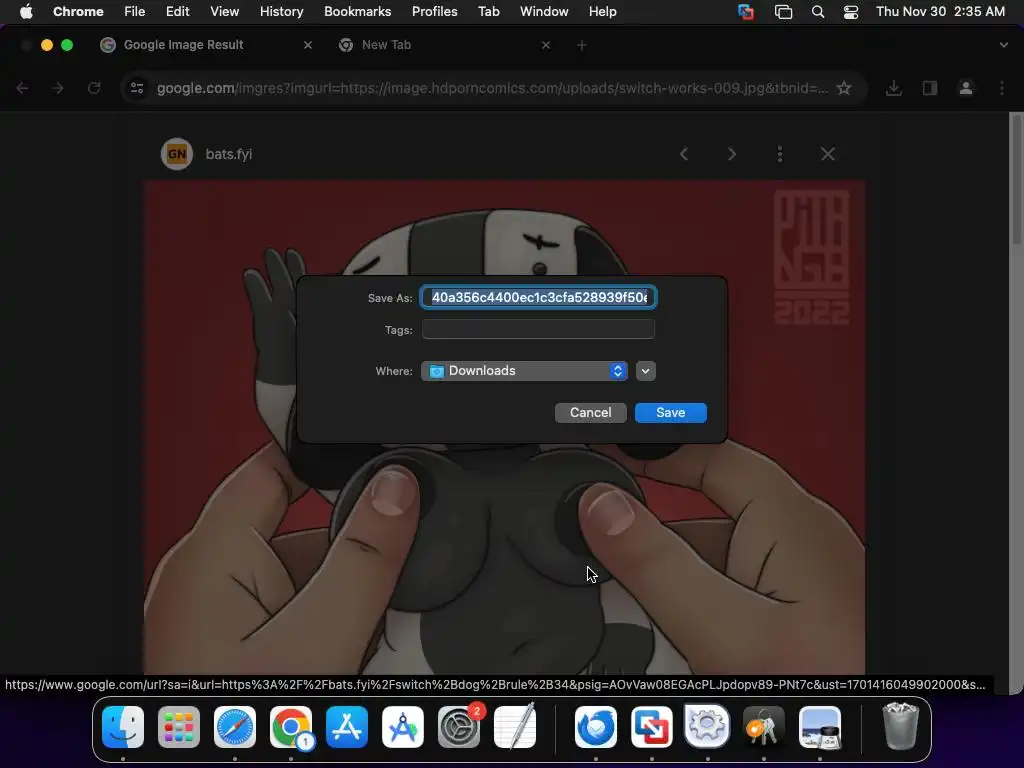Open the Edit menu

pos(178,11)
